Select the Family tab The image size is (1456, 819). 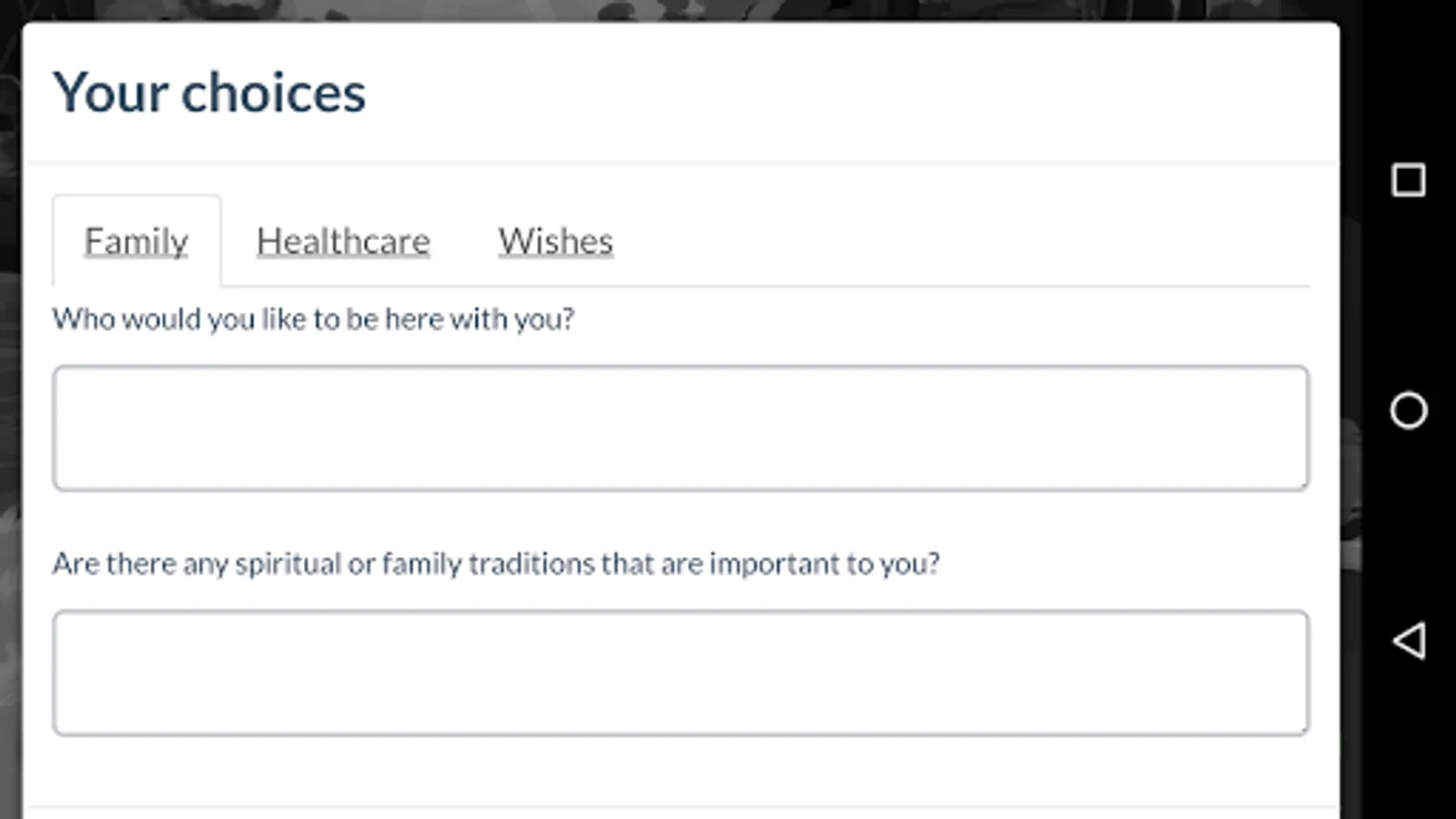coord(136,241)
